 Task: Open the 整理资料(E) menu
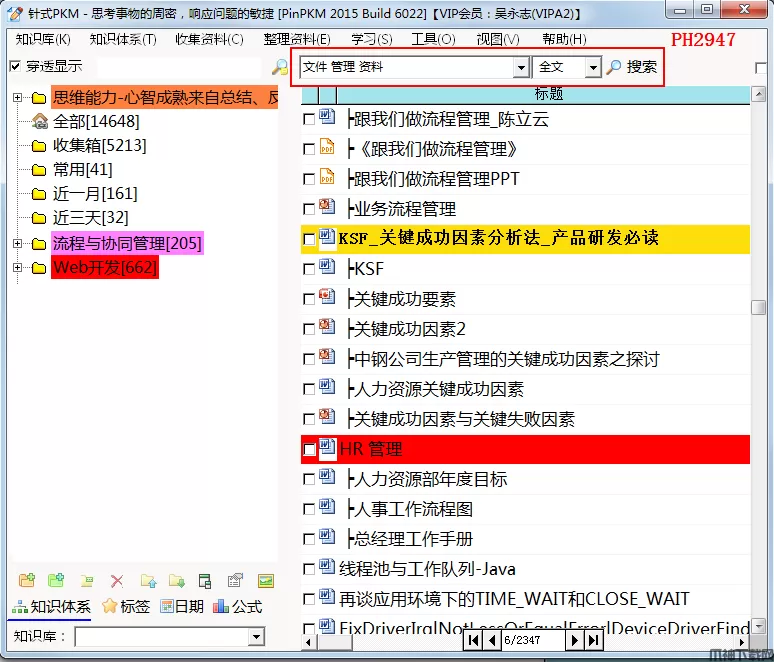(297, 39)
